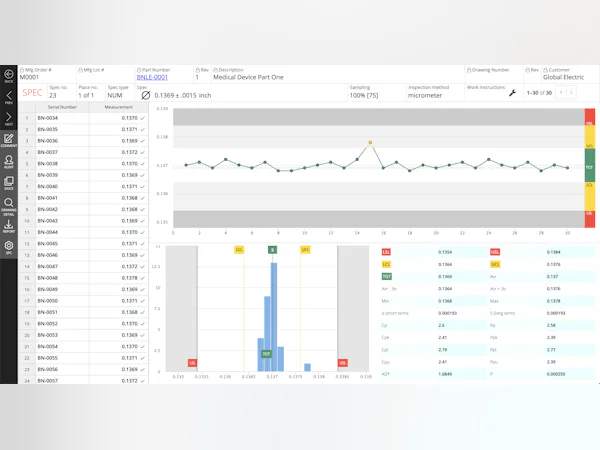Open the SPC gear icon
Screen dimensions: 600x450
(x=8, y=247)
